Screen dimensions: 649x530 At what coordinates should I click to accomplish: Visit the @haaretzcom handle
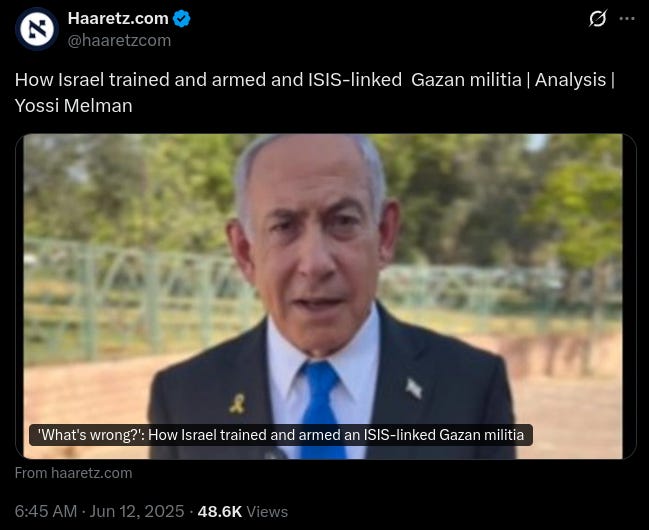point(119,41)
